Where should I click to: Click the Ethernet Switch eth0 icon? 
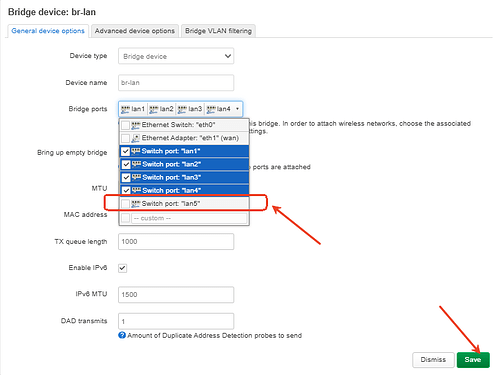[x=136, y=125]
